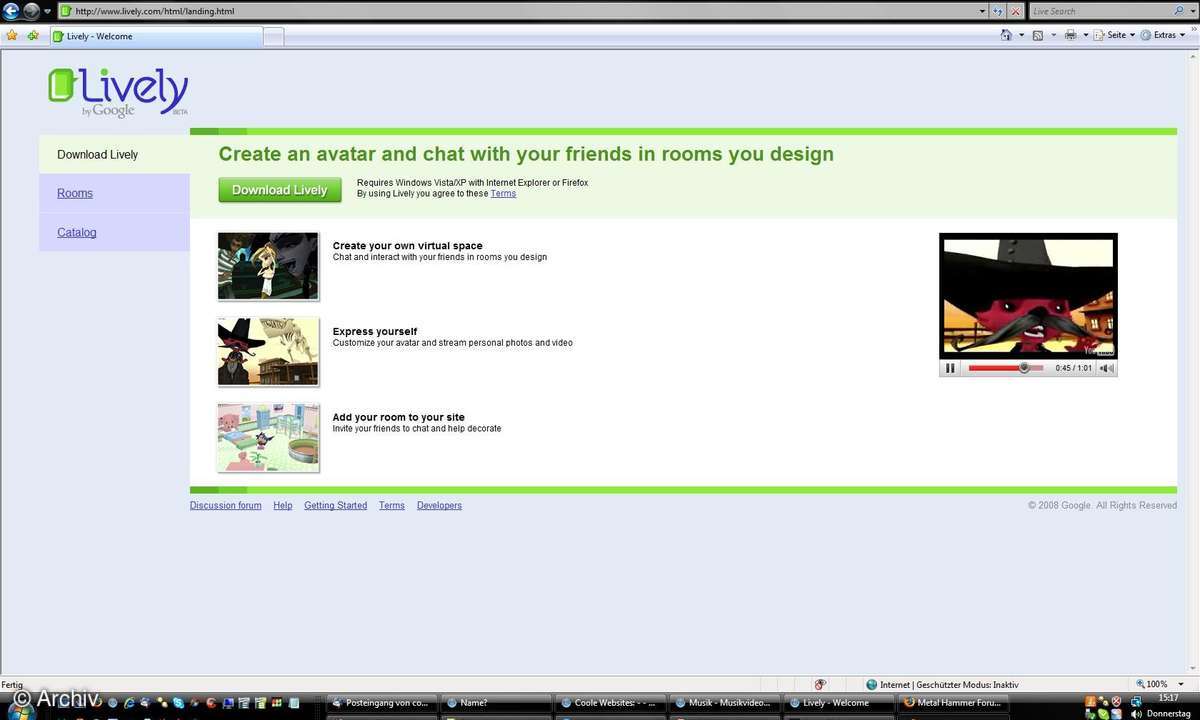
Task: Switch to the Name? taskbar window
Action: pyautogui.click(x=497, y=702)
